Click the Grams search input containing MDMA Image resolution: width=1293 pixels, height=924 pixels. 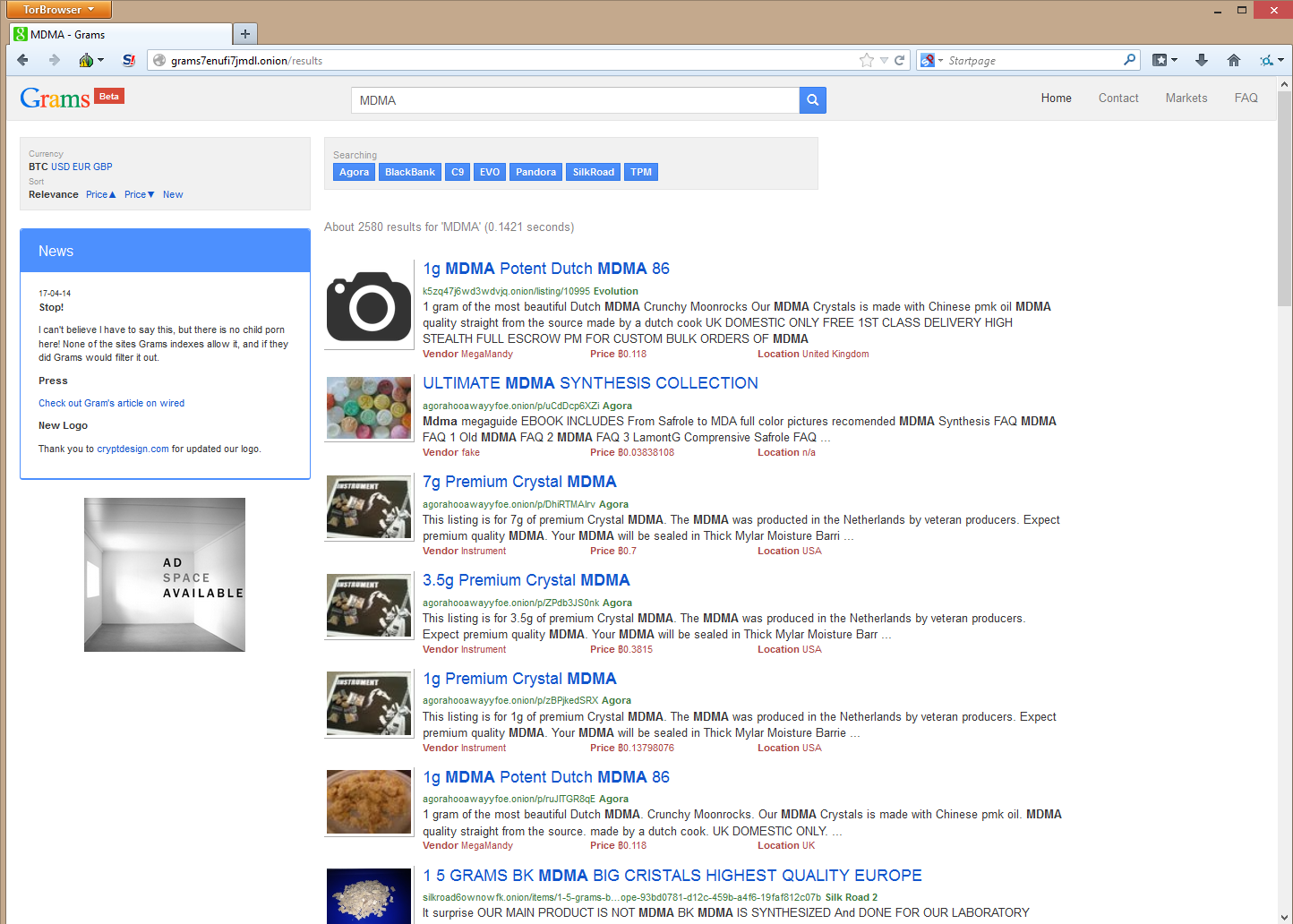575,100
